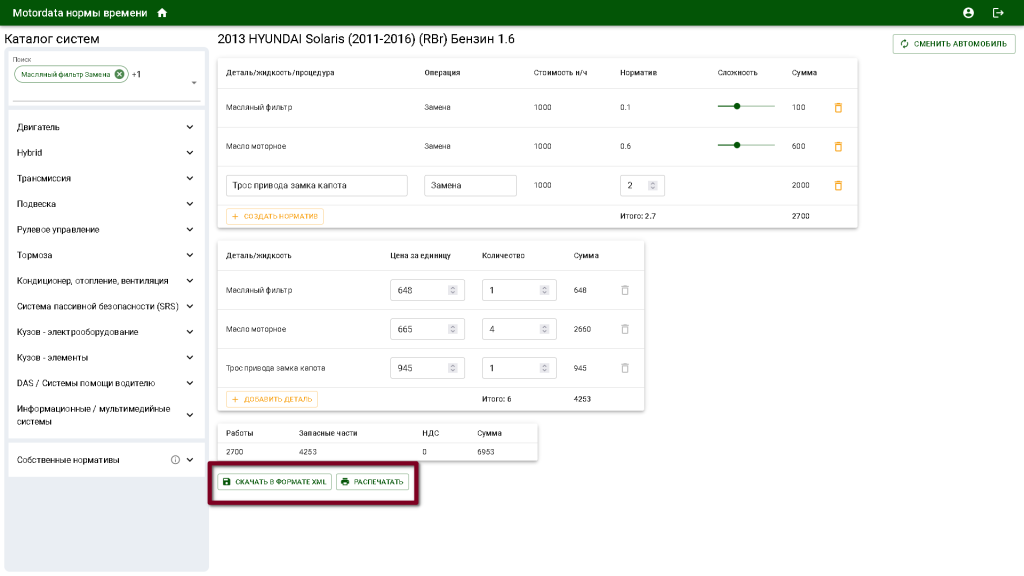
Task: Open the Тормоза section
Action: coord(189,255)
